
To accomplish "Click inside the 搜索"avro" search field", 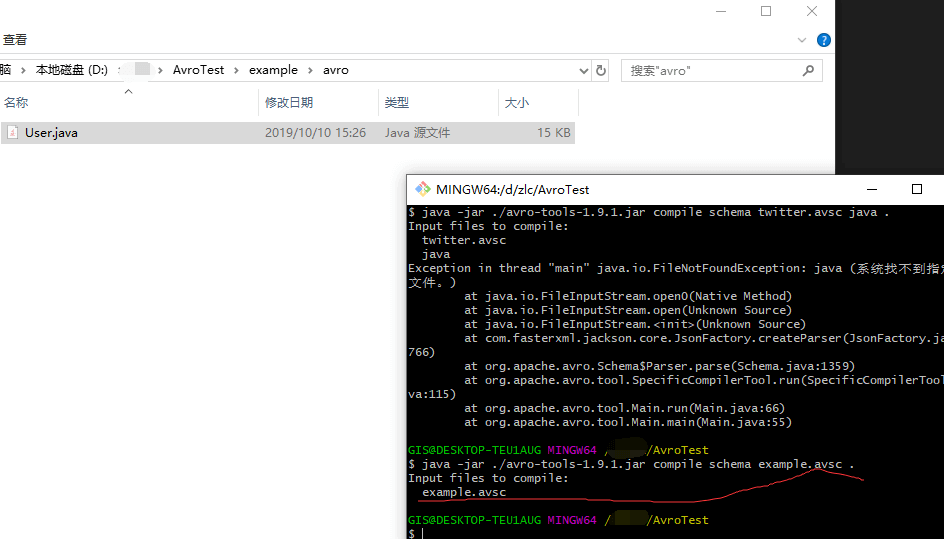I will (x=712, y=71).
